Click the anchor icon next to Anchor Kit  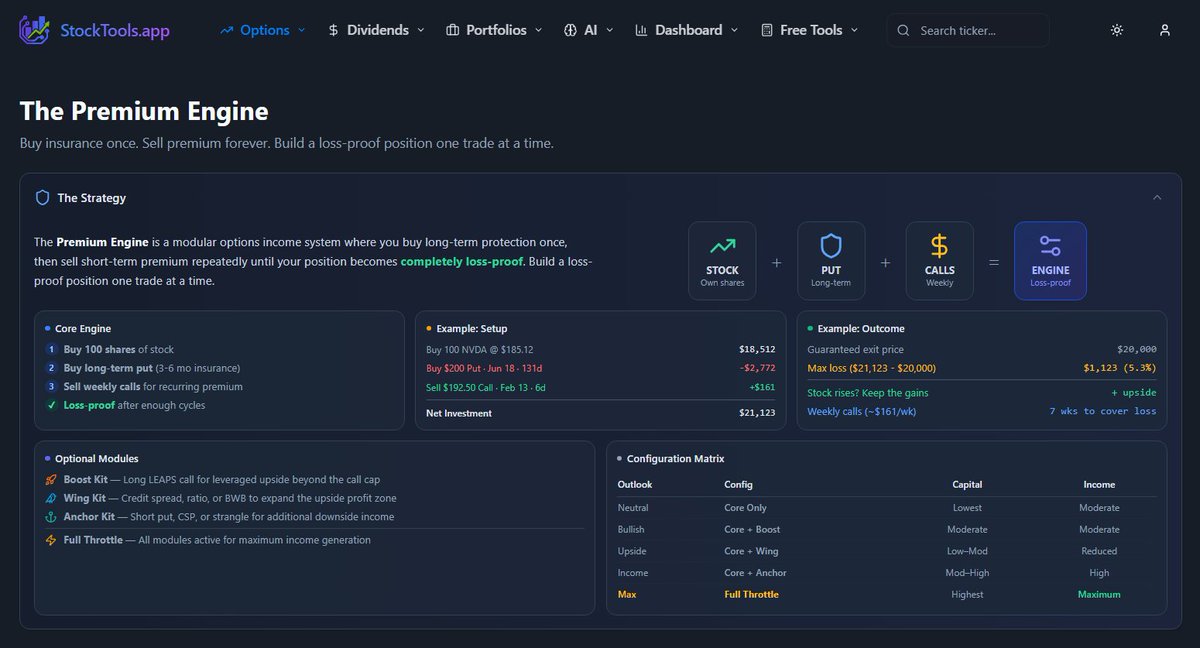pyautogui.click(x=50, y=516)
